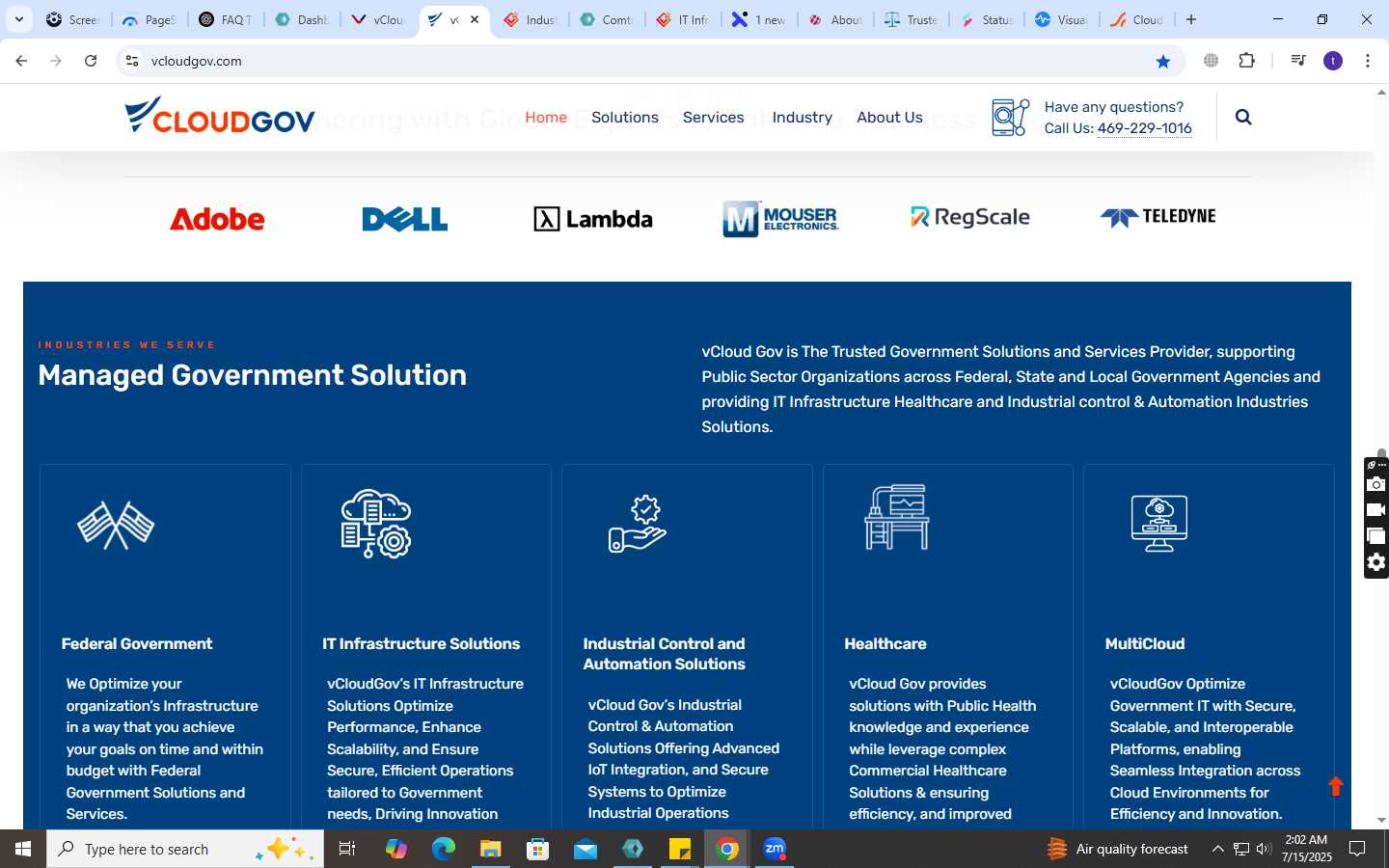Open the media control icon in toolbar

coord(1298,61)
